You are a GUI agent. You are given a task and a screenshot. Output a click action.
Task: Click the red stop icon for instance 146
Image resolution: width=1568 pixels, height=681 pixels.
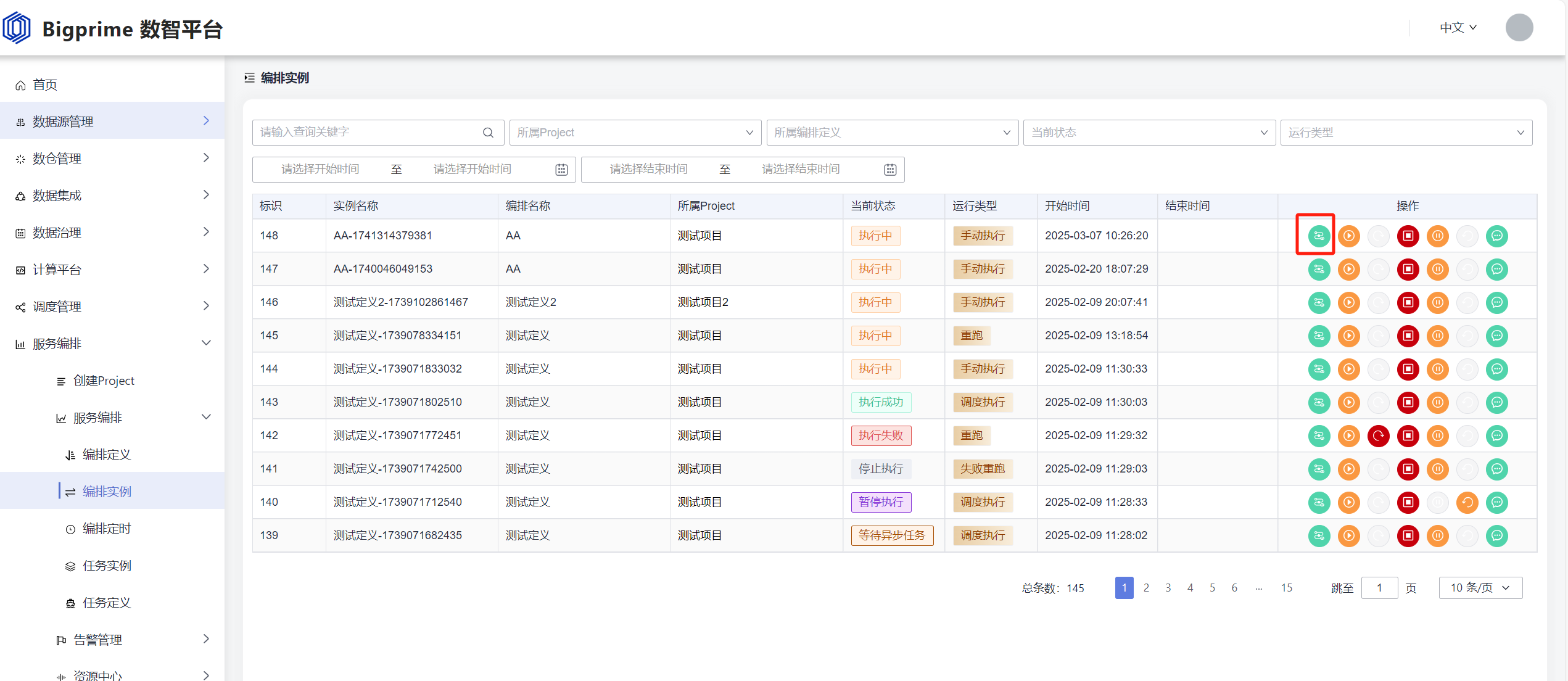point(1408,302)
